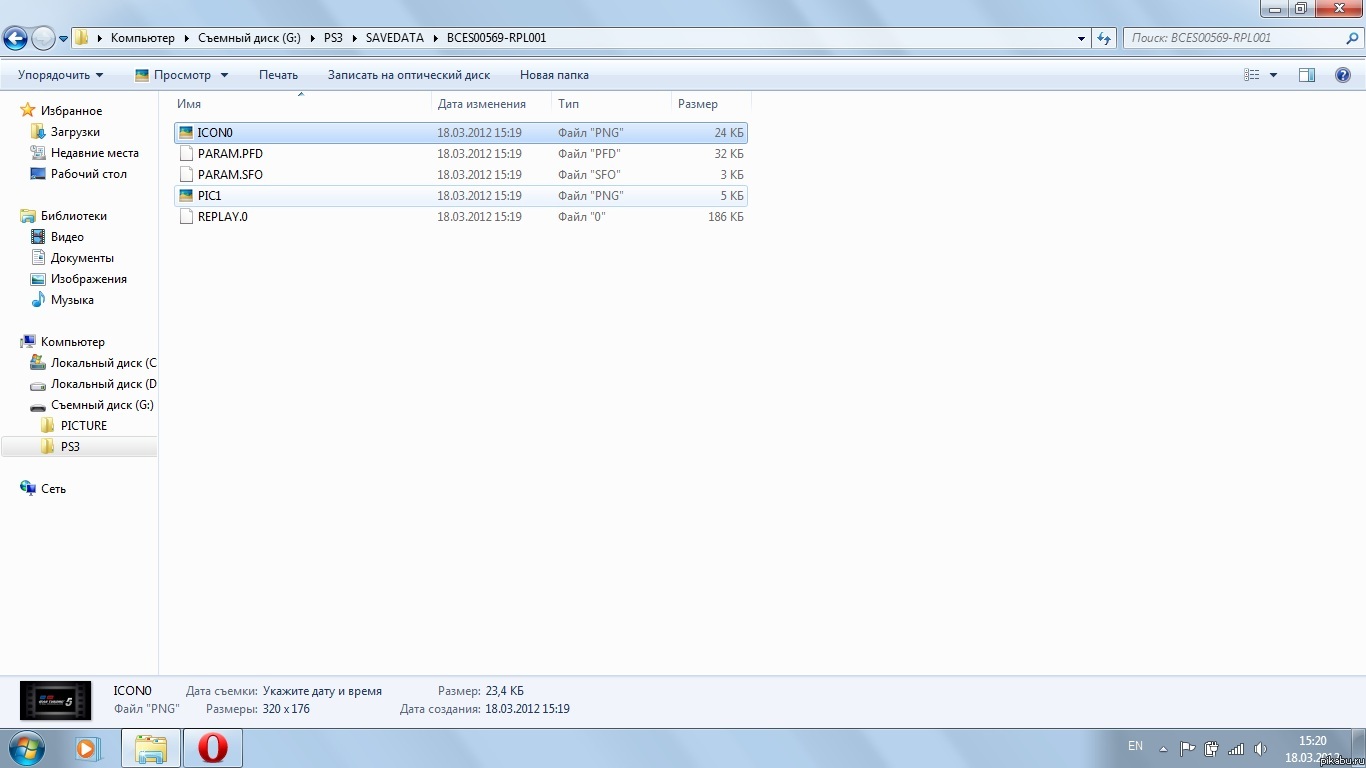Select the REPLAY.0 file

click(222, 217)
